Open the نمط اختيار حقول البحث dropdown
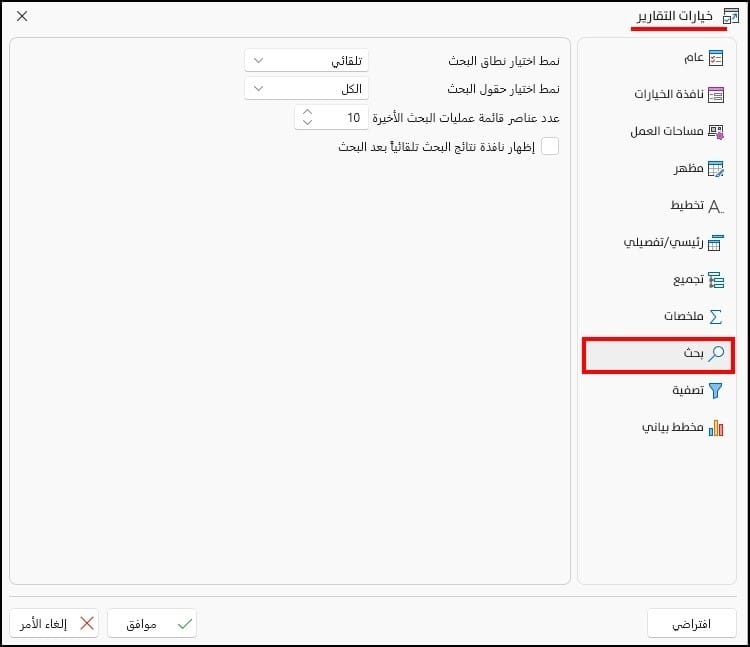The height and width of the screenshot is (647, 750). pyautogui.click(x=307, y=88)
